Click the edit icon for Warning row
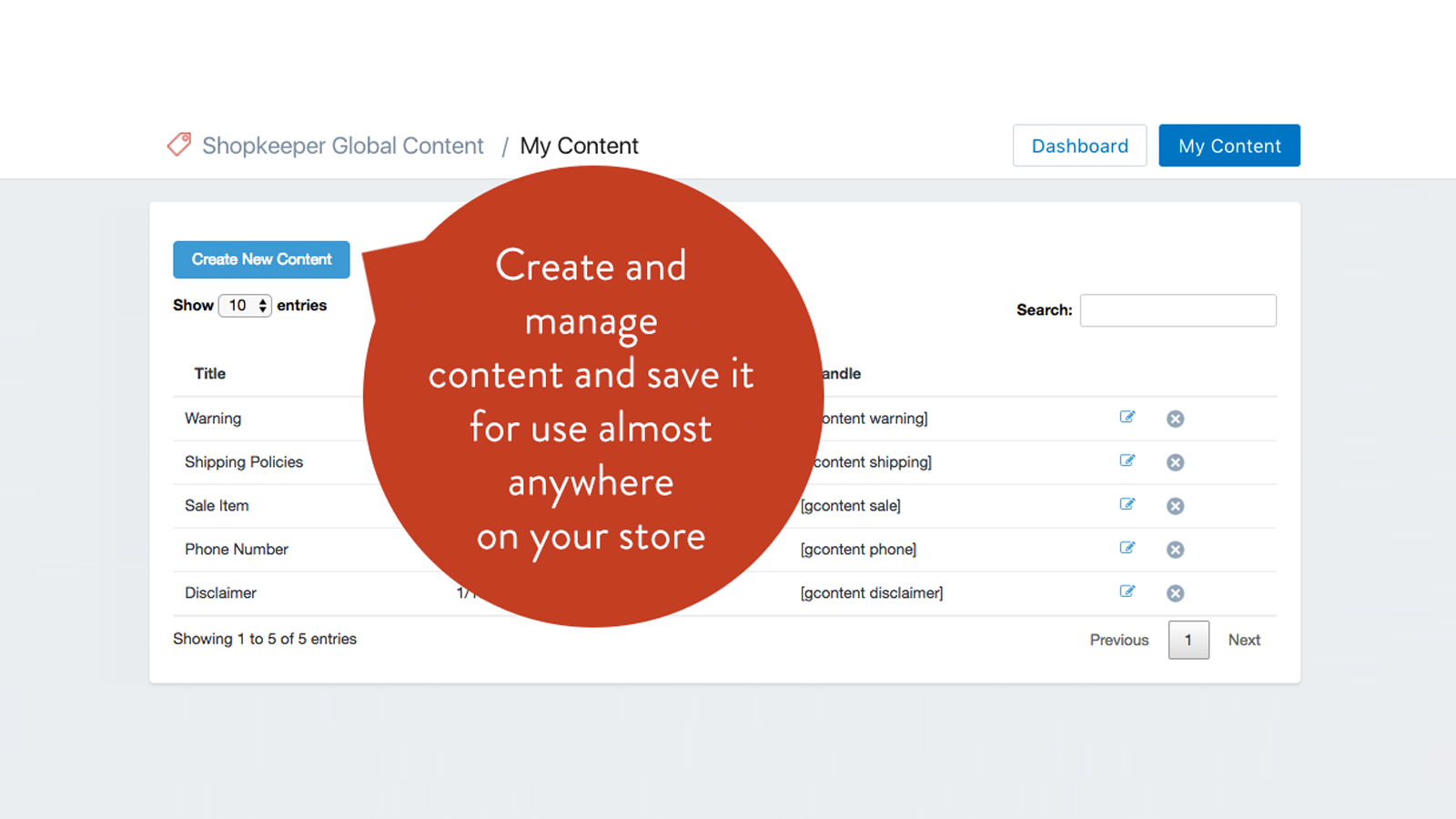Screen dimensions: 1456x819 pos(1127,418)
